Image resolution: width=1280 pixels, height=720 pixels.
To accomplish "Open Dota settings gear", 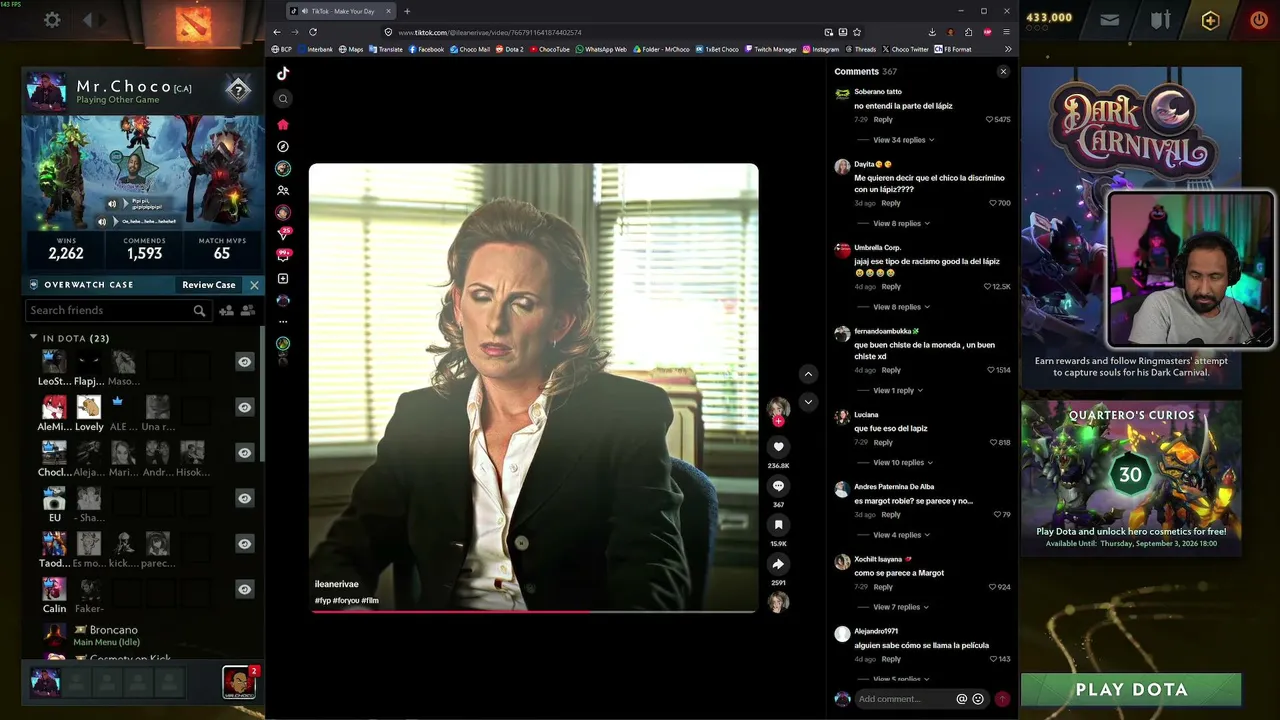I will point(52,19).
